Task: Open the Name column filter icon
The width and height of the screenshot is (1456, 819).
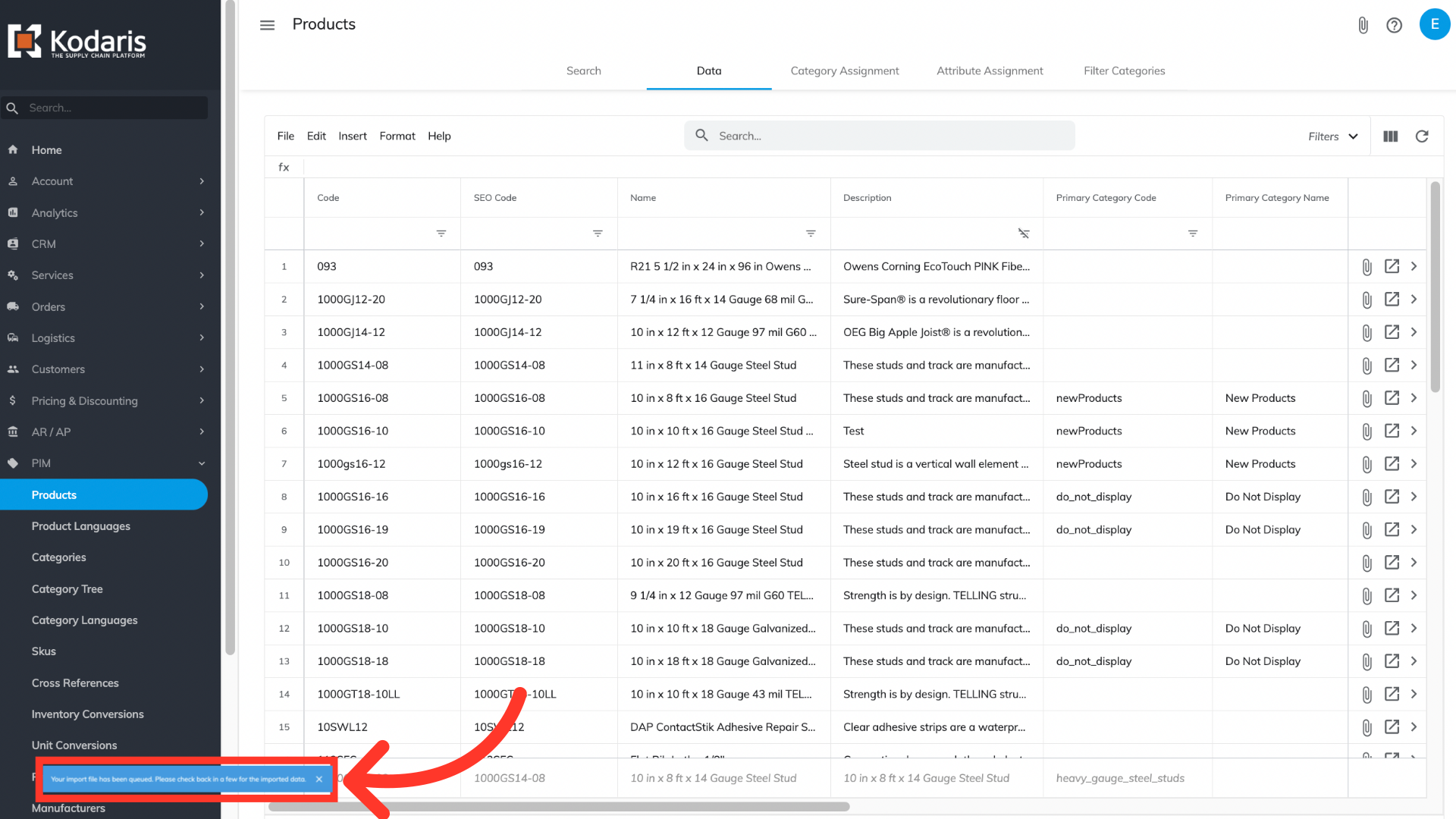Action: point(811,234)
